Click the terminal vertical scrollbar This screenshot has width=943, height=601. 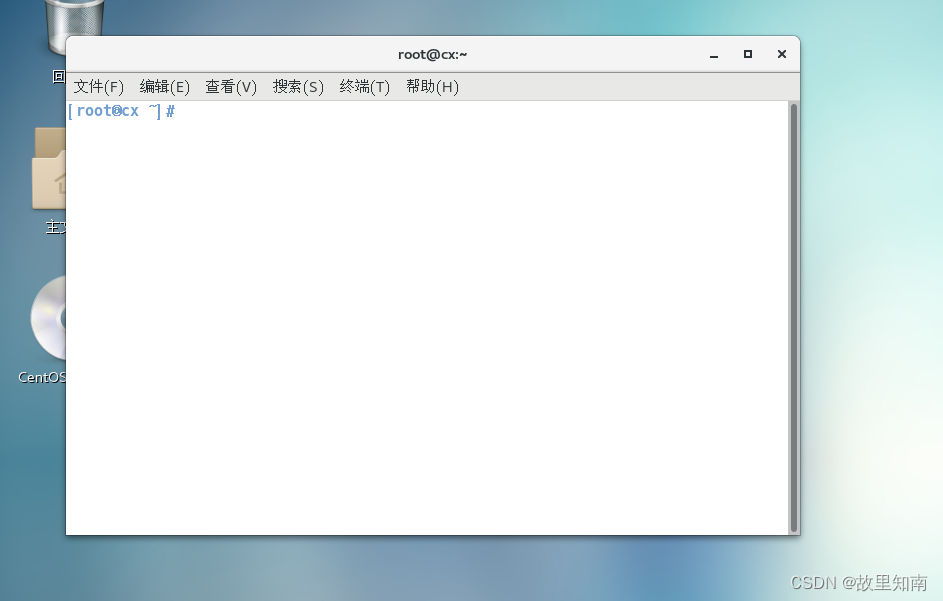tap(794, 318)
